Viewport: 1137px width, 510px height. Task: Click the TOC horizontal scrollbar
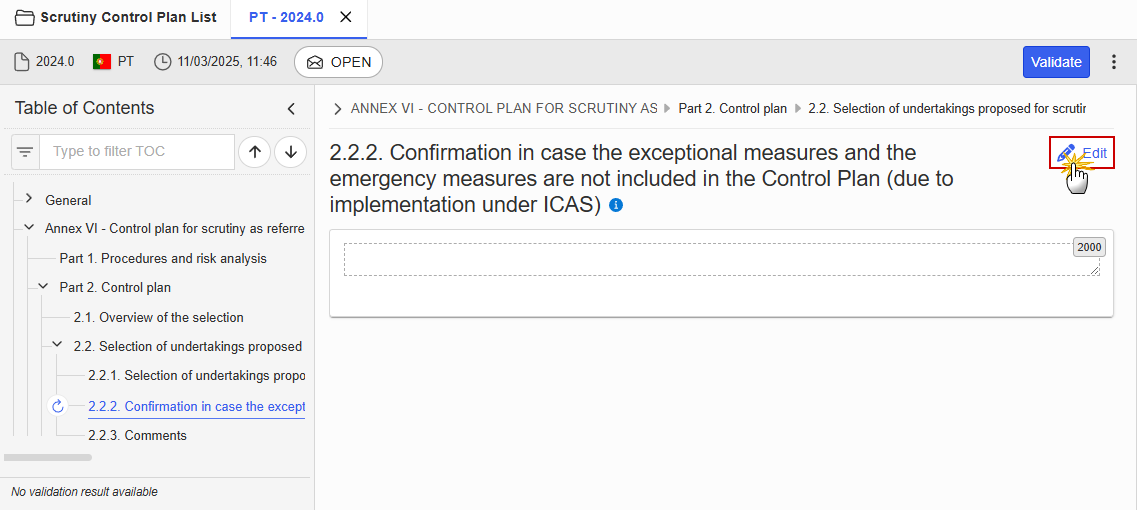[48, 458]
